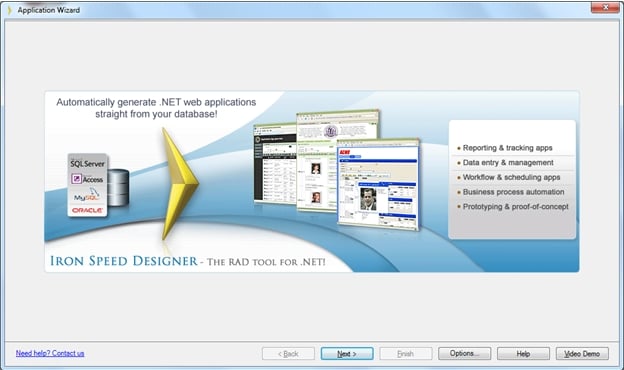Close the Application Wizard window
624x370 pixels.
(605, 7)
